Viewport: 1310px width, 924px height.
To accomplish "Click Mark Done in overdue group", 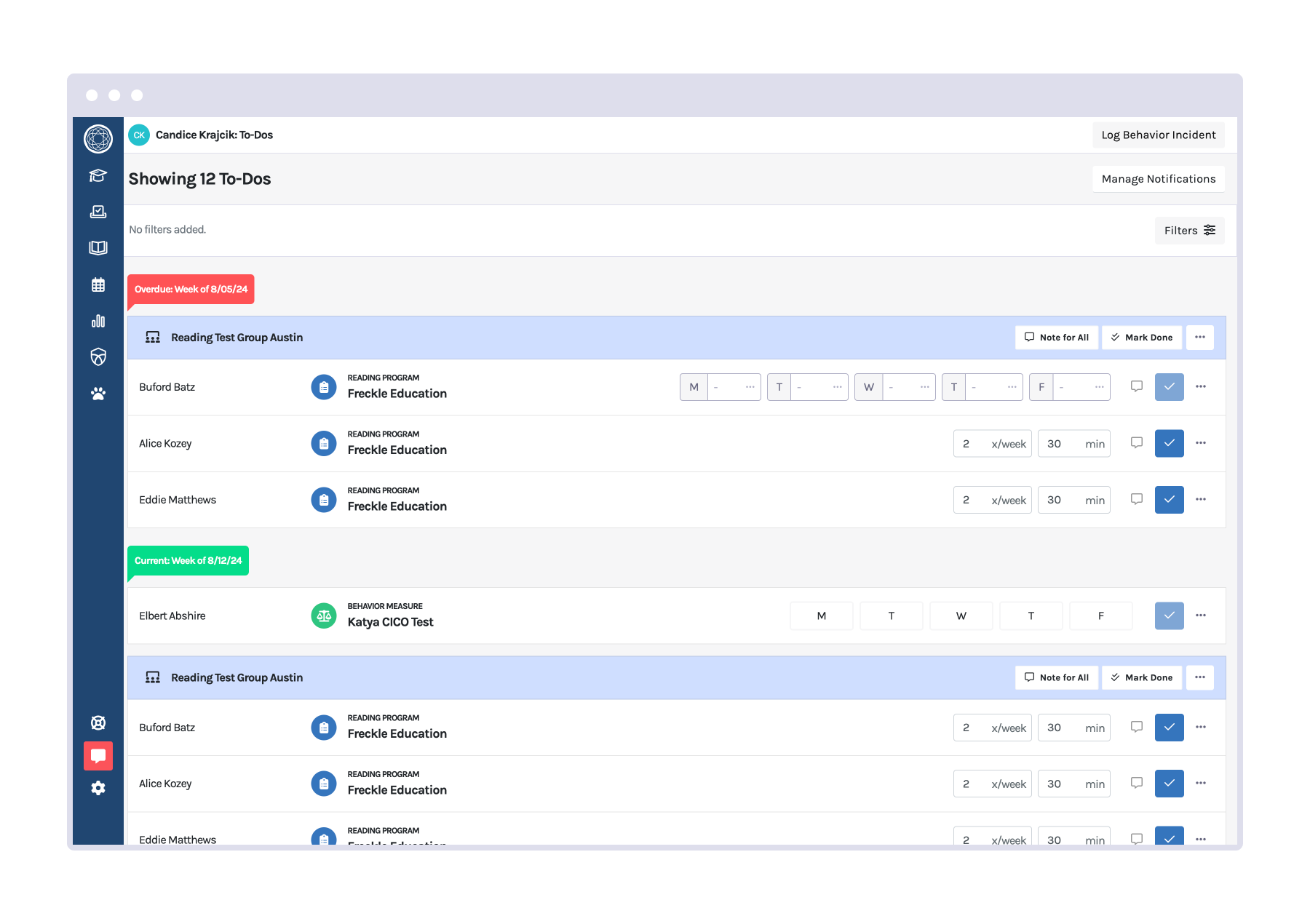I will tap(1142, 338).
